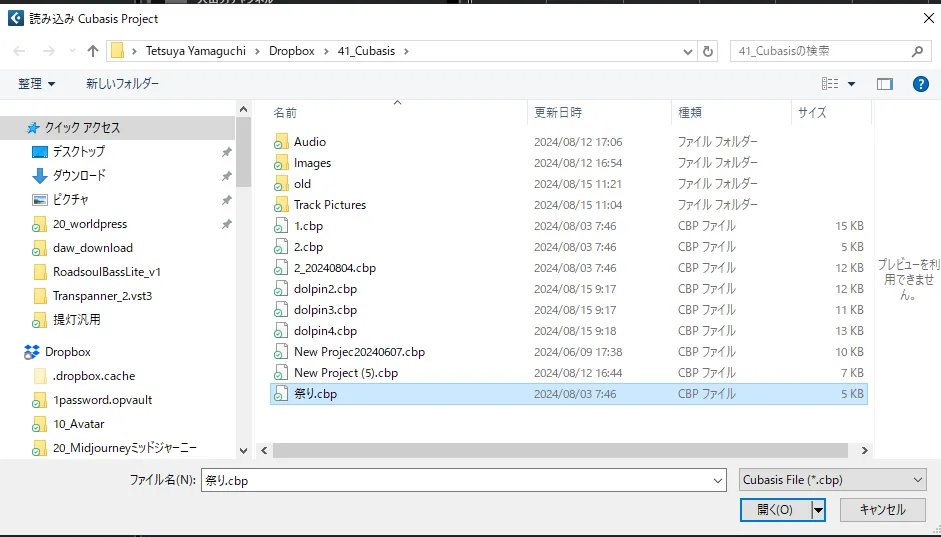Sort by サイズ column header
941x537 pixels.
pos(812,113)
